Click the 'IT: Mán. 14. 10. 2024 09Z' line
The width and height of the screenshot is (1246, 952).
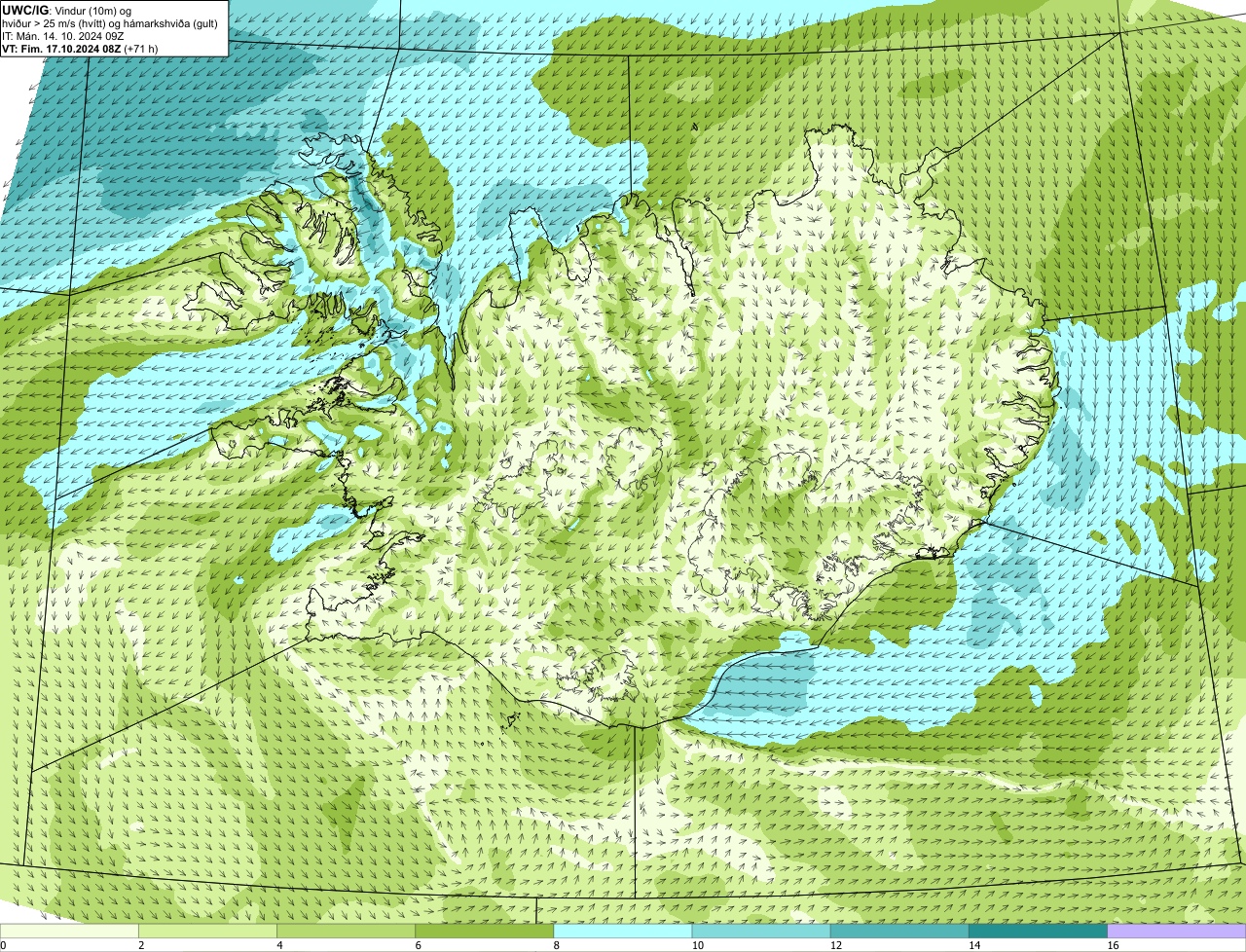click(x=63, y=36)
